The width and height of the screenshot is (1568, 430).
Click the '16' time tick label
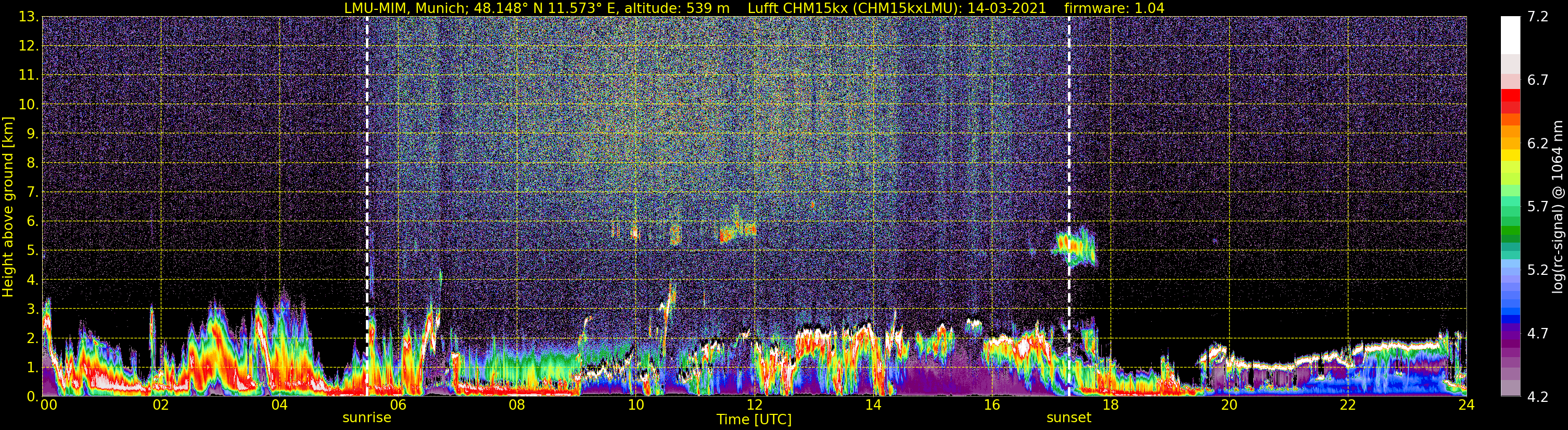[991, 405]
